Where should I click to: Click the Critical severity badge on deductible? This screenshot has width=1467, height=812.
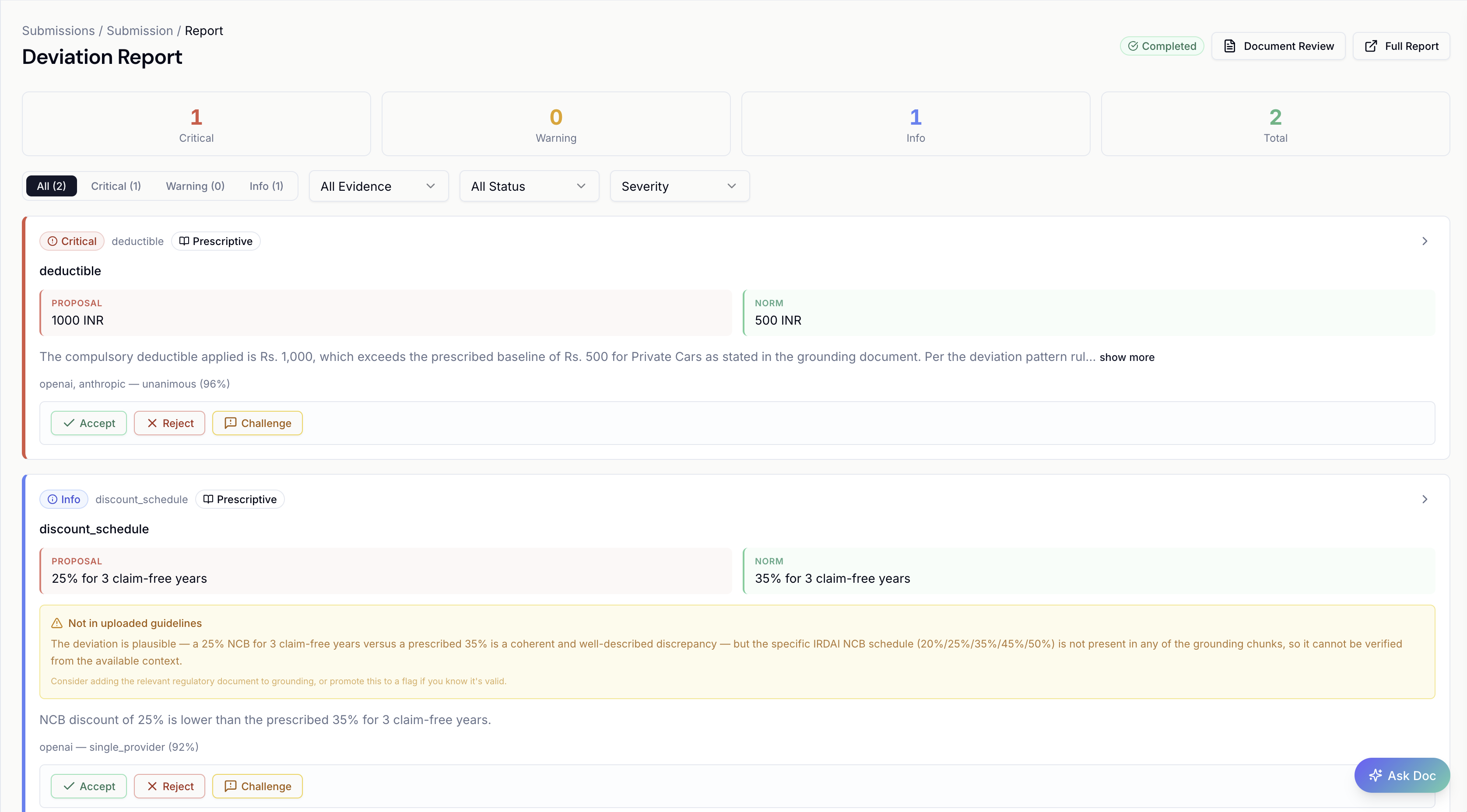(72, 241)
